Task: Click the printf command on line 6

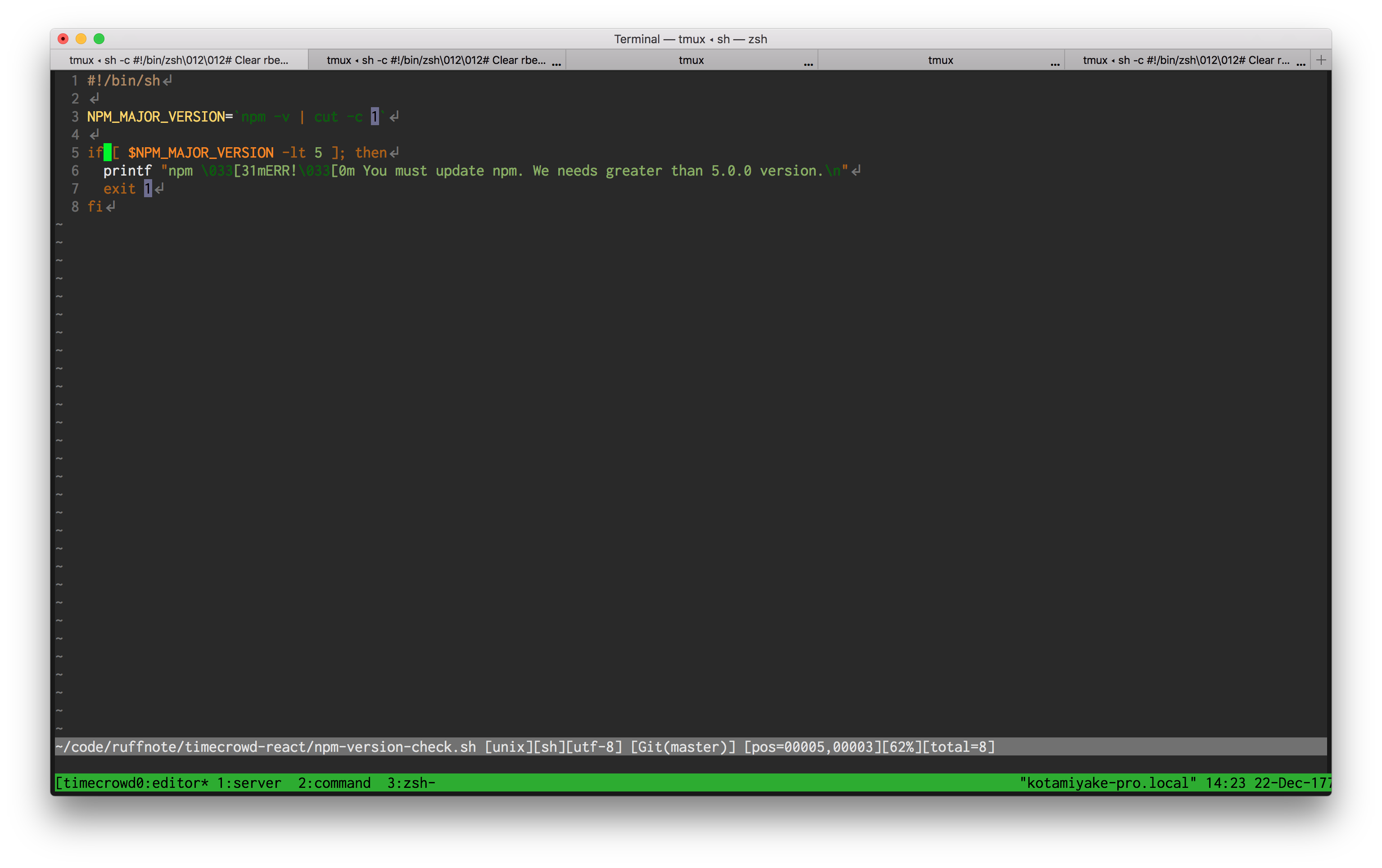Action: pos(127,171)
